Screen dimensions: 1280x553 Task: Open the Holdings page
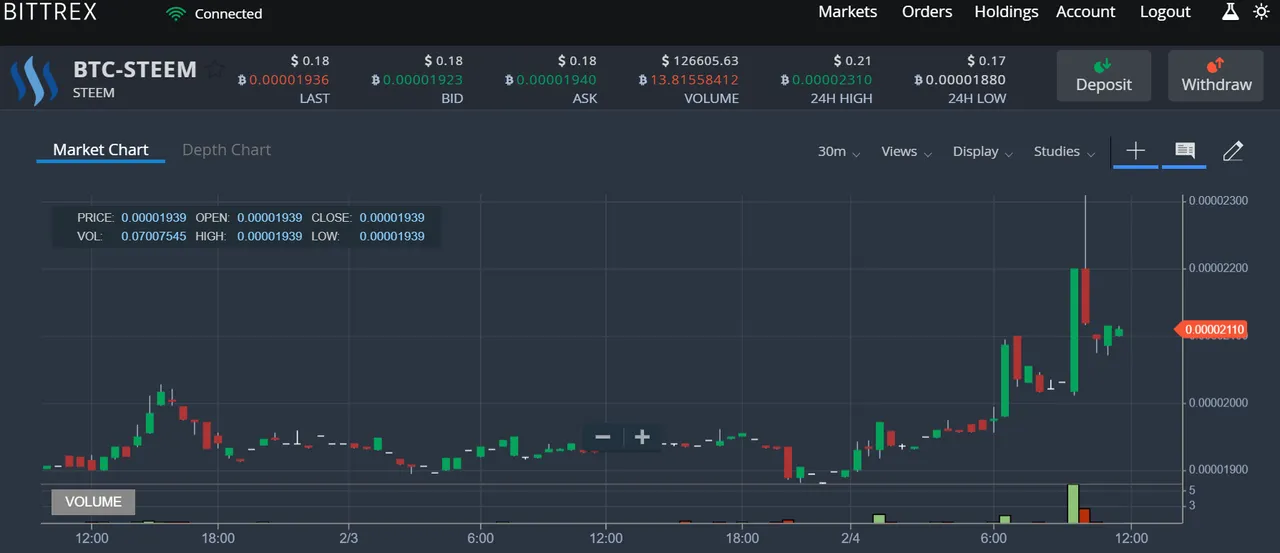tap(1006, 12)
